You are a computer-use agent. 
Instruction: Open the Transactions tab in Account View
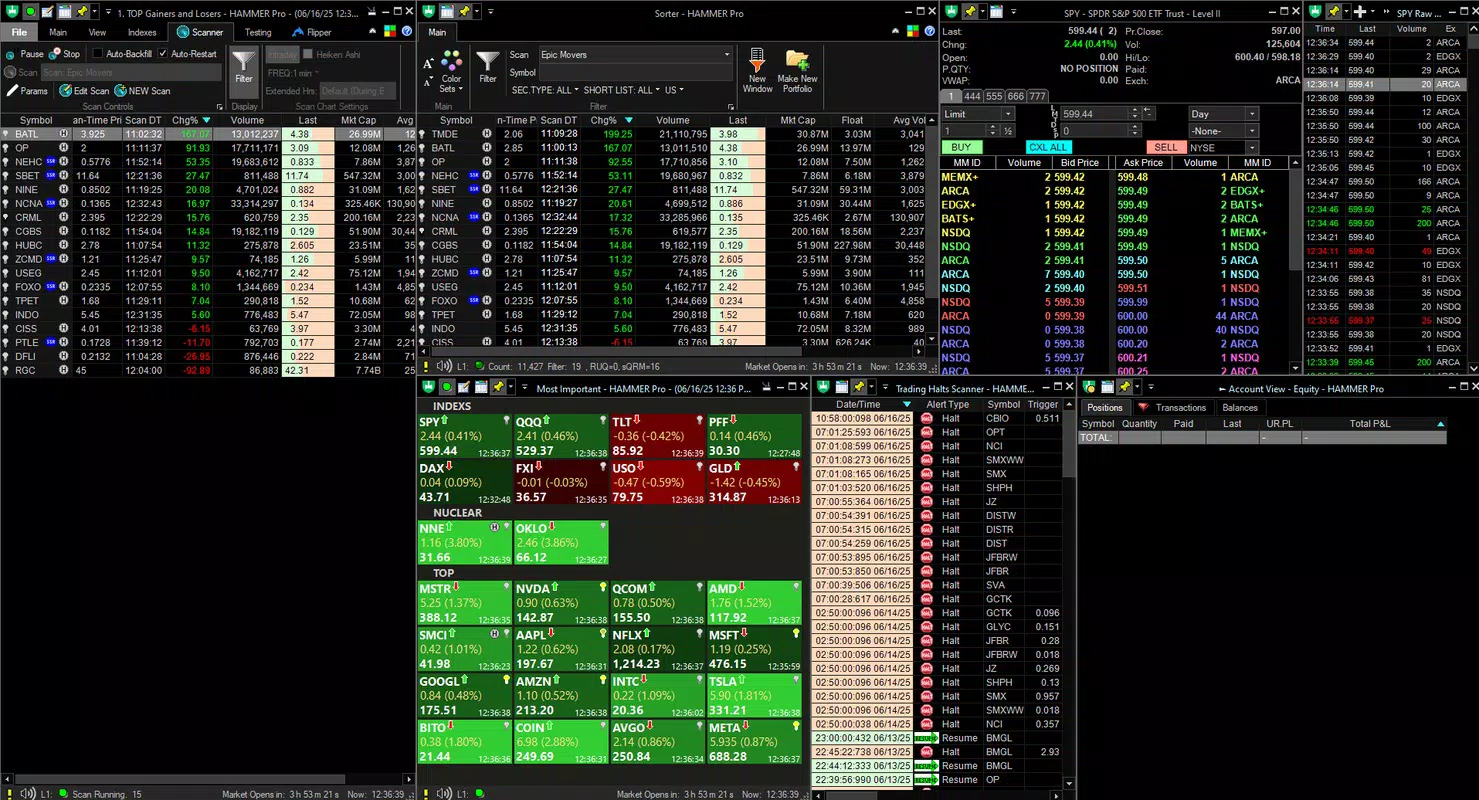[1173, 408]
